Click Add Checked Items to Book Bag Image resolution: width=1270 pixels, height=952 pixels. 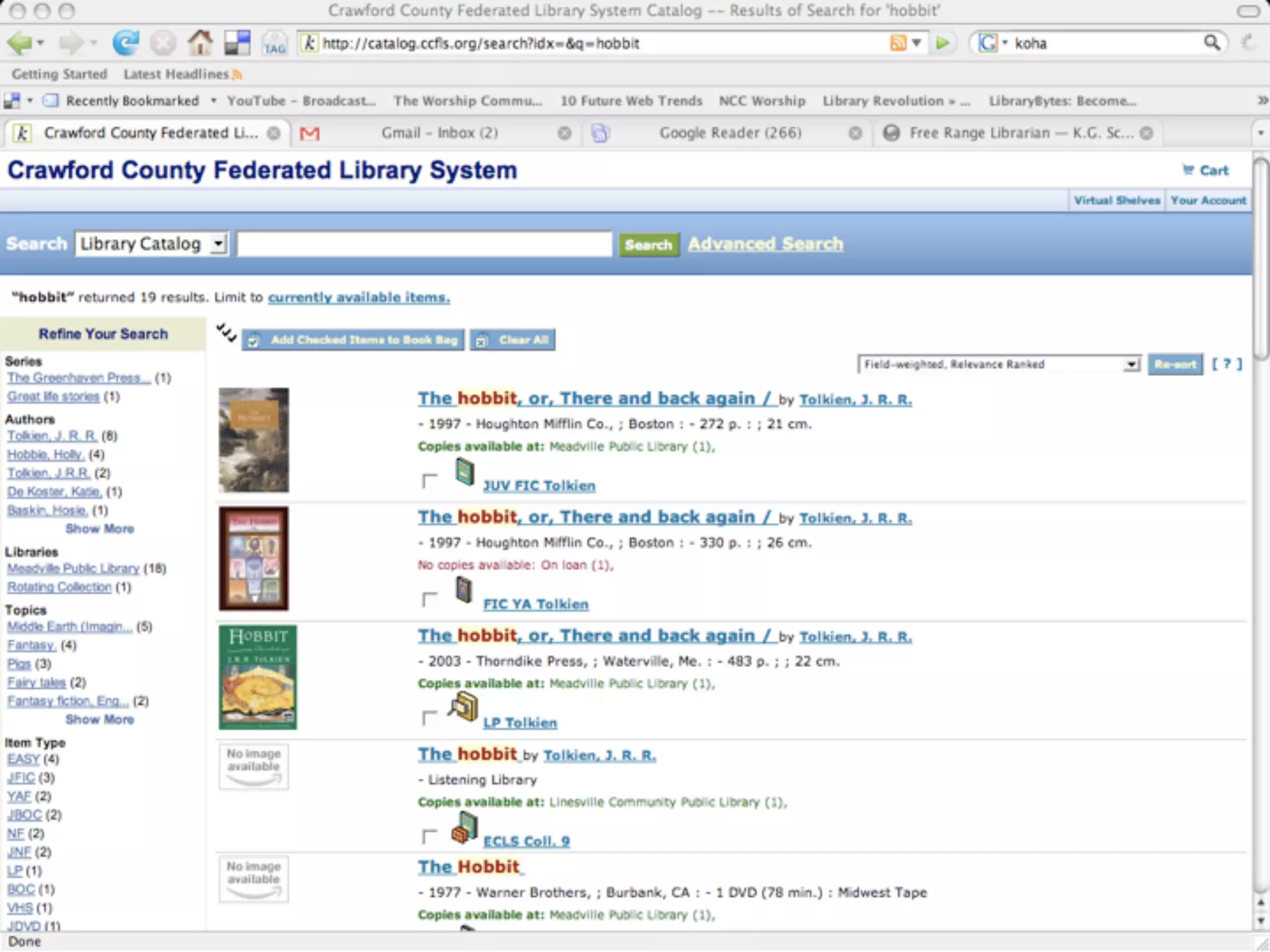coord(353,340)
